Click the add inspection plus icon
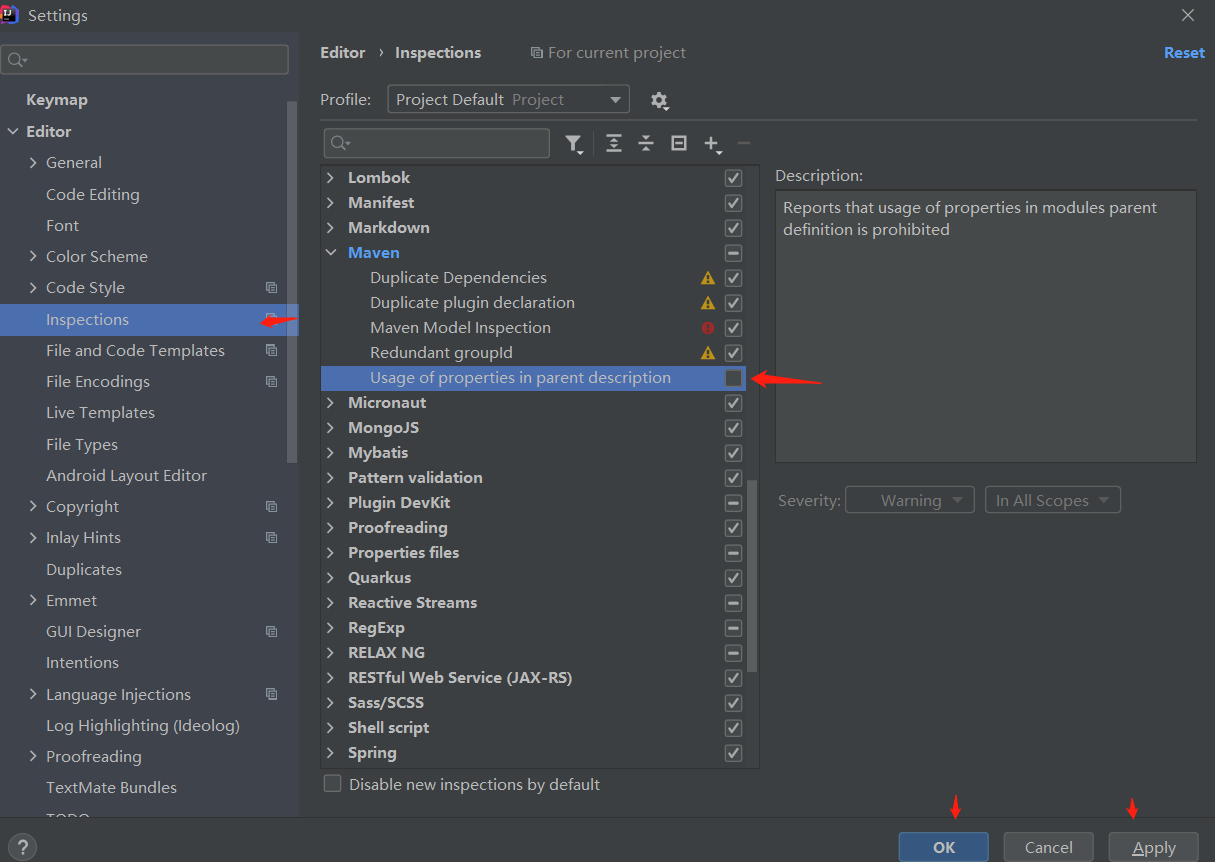This screenshot has width=1215, height=862. [x=712, y=144]
